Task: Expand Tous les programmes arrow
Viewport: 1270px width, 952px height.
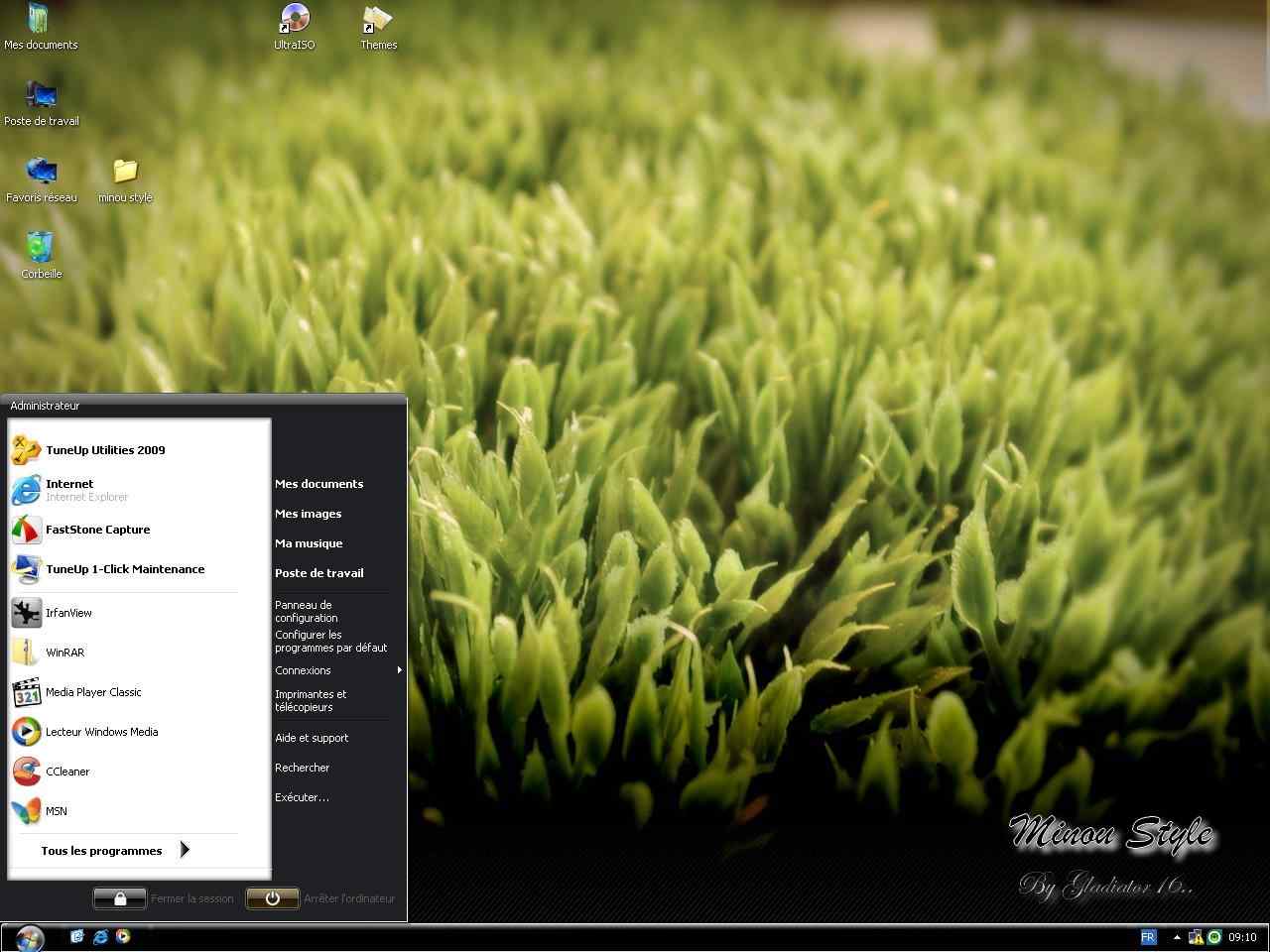Action: point(185,850)
